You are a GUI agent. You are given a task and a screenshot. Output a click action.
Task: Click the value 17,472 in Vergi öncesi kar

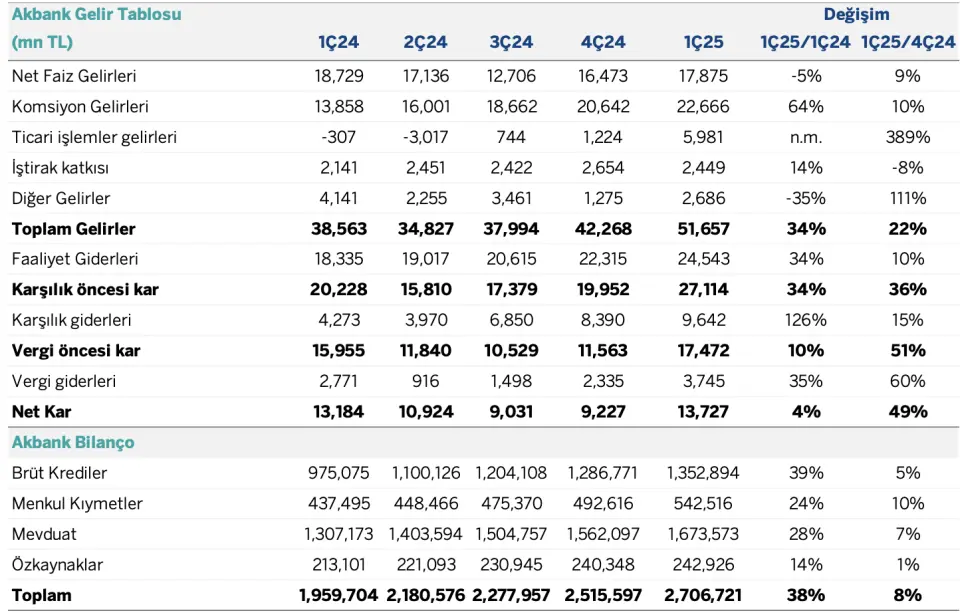(x=703, y=351)
